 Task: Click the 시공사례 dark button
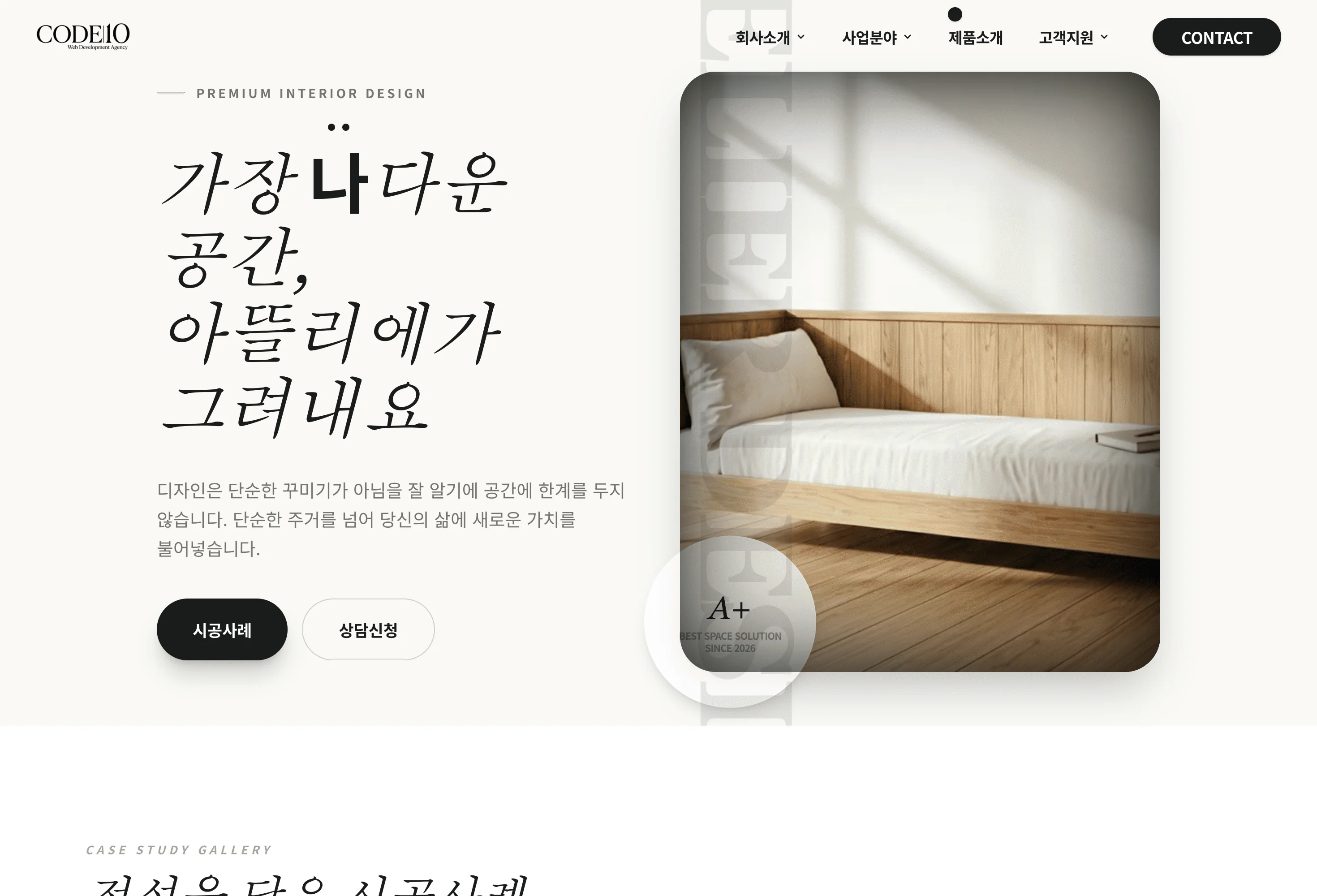pyautogui.click(x=222, y=629)
